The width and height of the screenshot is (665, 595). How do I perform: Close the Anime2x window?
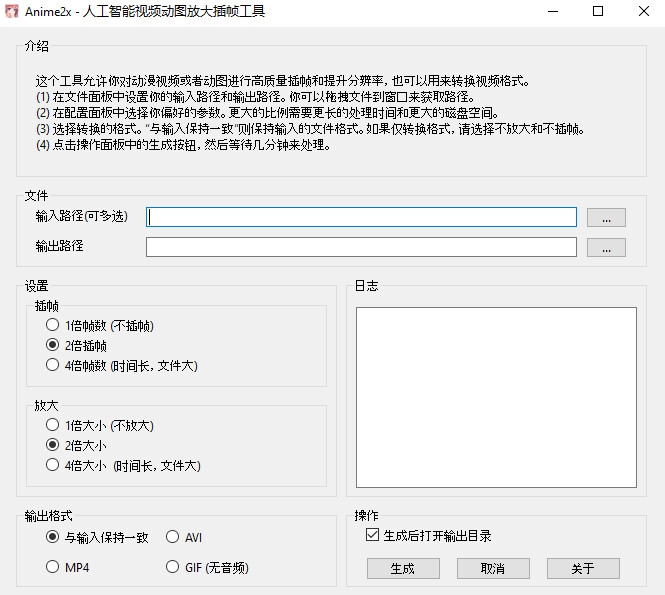click(x=643, y=12)
